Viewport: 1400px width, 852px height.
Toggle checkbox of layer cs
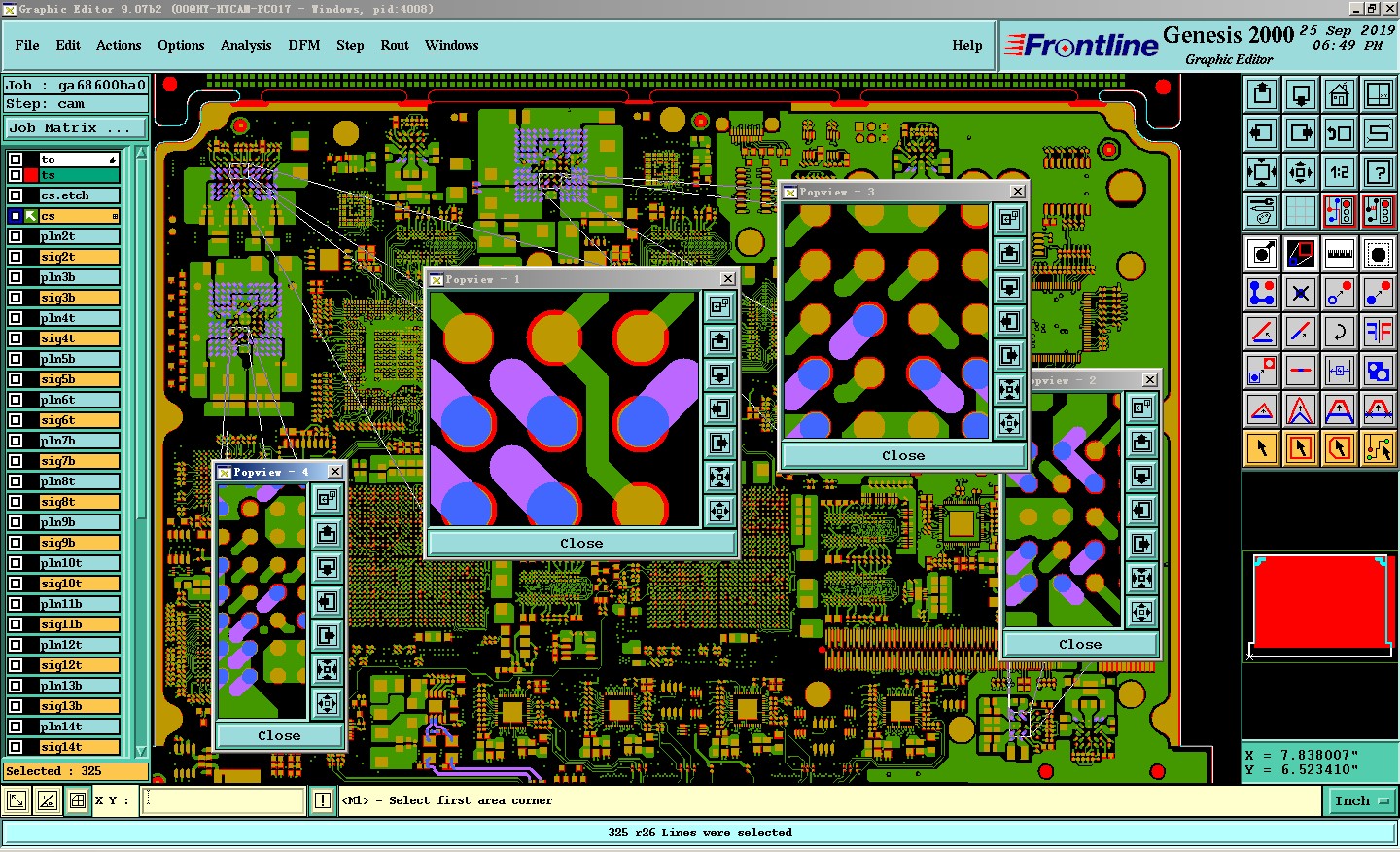(16, 216)
